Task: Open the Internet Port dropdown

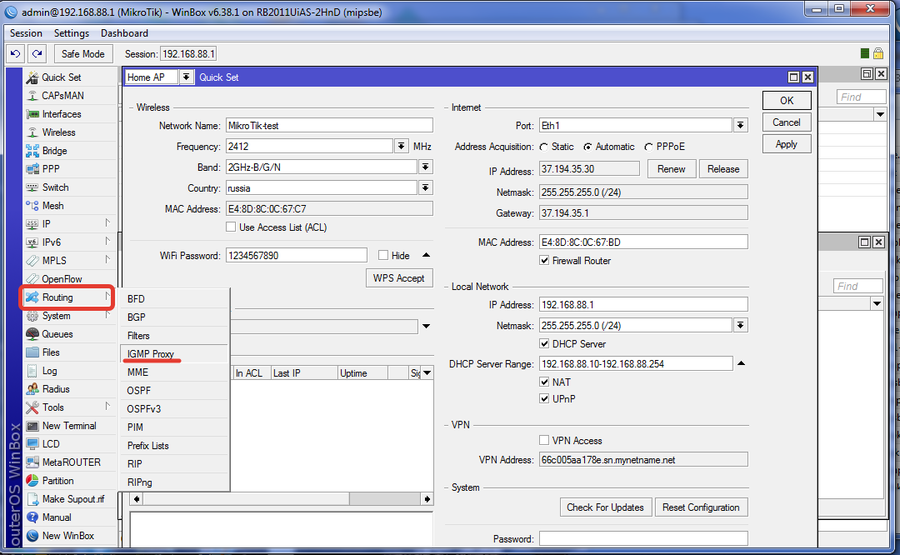Action: (740, 125)
